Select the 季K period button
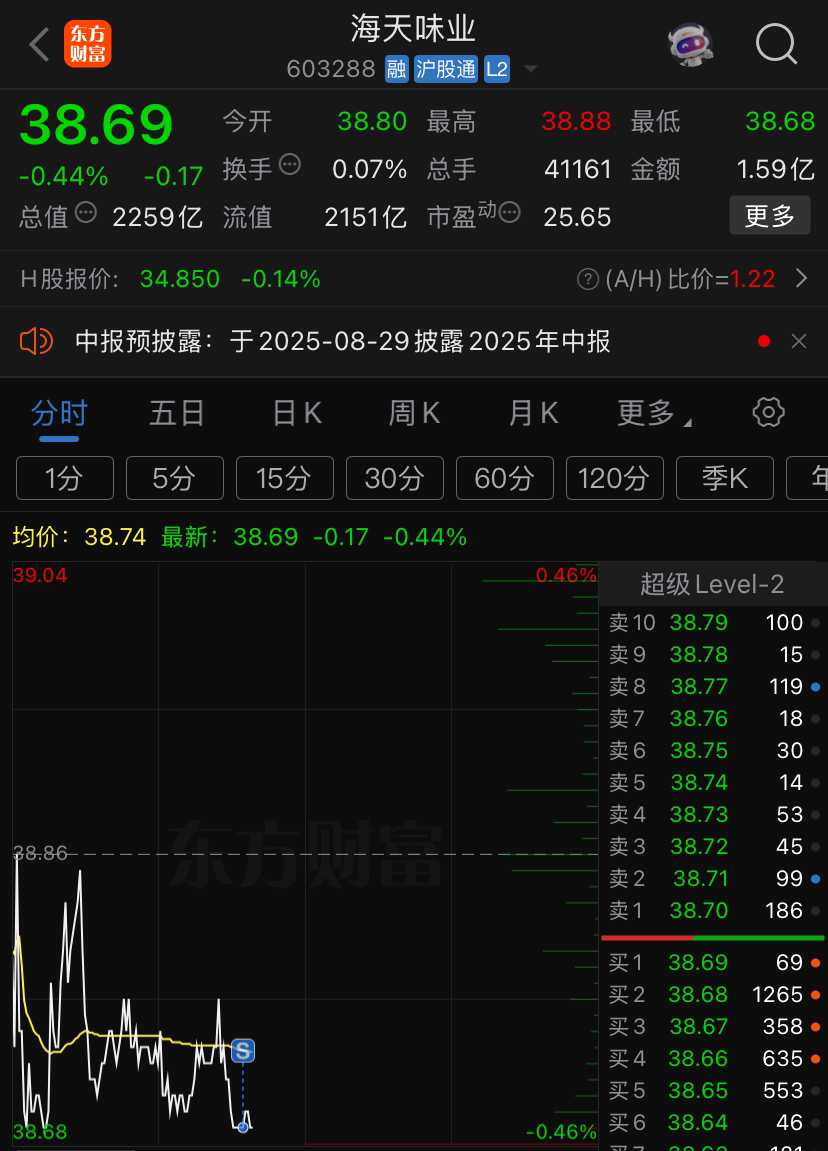Screen dimensions: 828x1151 pyautogui.click(x=725, y=478)
